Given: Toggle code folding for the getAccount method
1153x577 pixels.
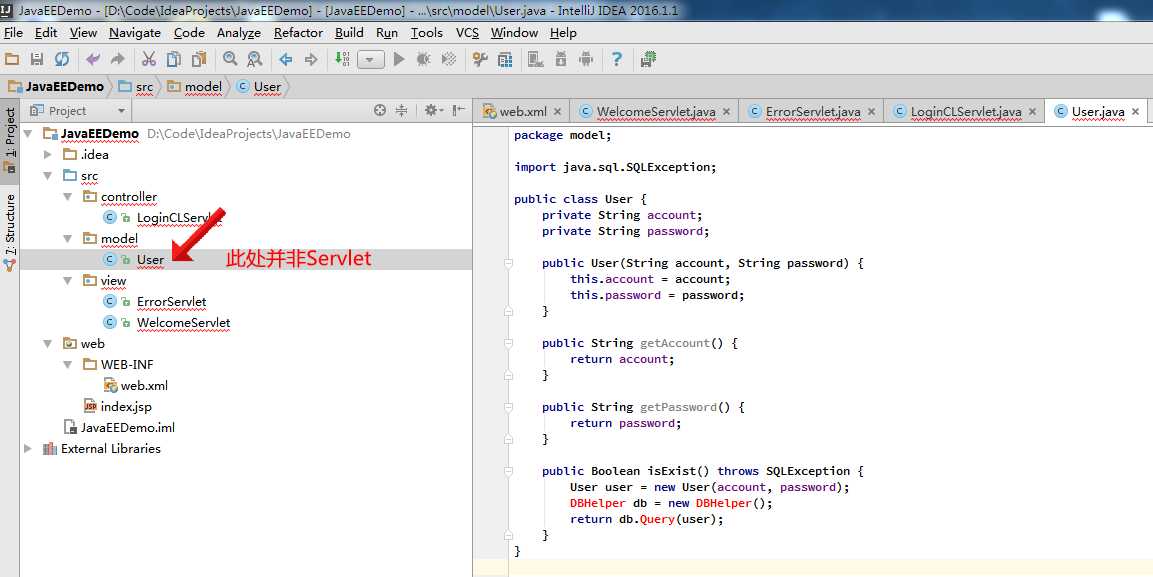Looking at the screenshot, I should pyautogui.click(x=508, y=343).
